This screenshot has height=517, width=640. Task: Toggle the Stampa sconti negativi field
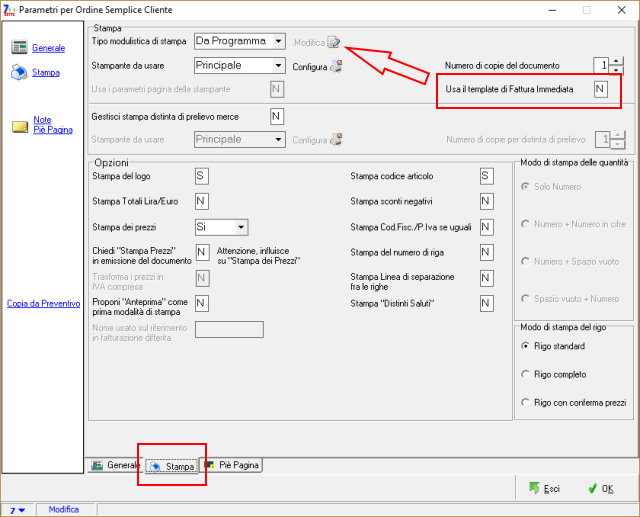click(487, 201)
